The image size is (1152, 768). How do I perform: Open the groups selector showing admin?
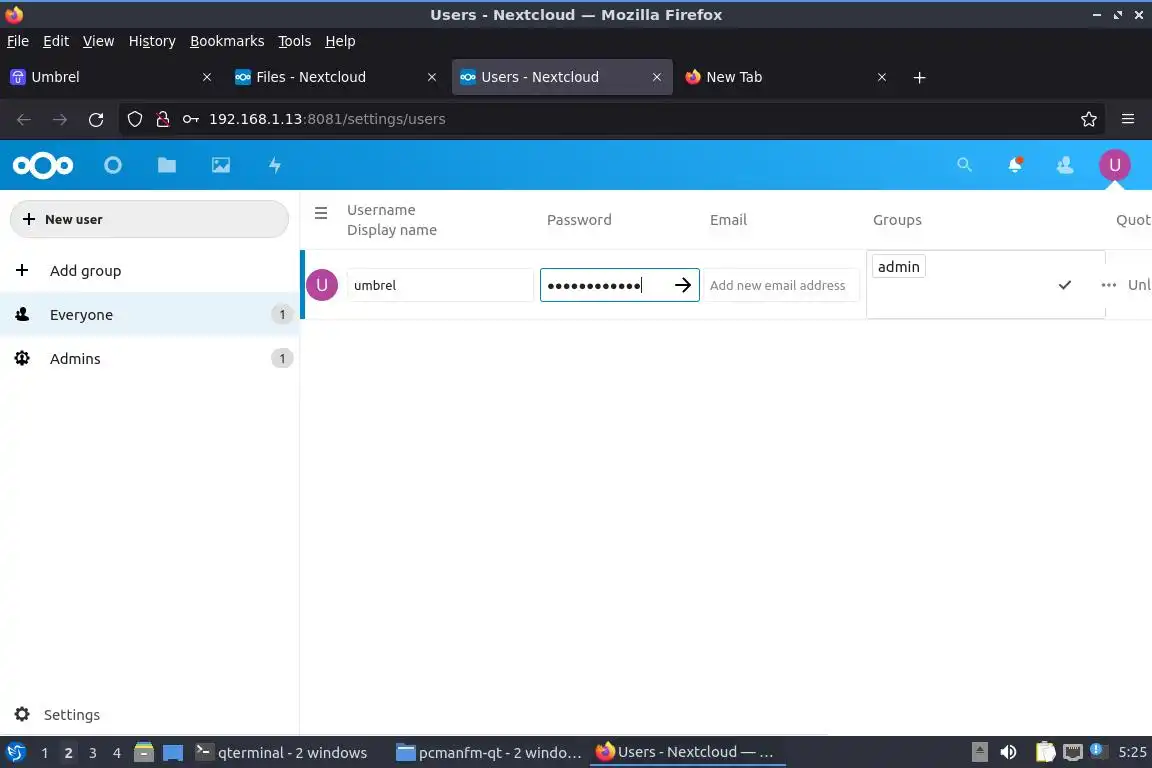click(x=984, y=284)
